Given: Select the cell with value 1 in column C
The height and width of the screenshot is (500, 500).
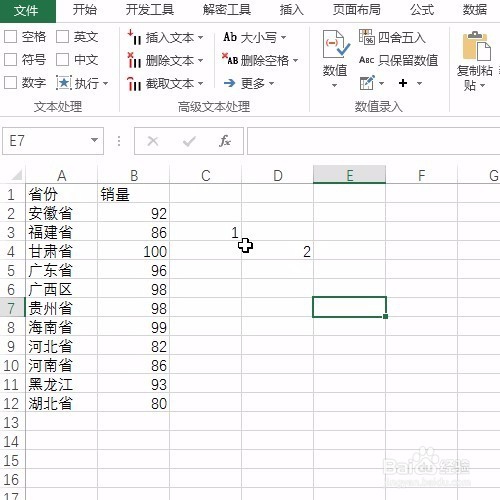Looking at the screenshot, I should click(206, 232).
